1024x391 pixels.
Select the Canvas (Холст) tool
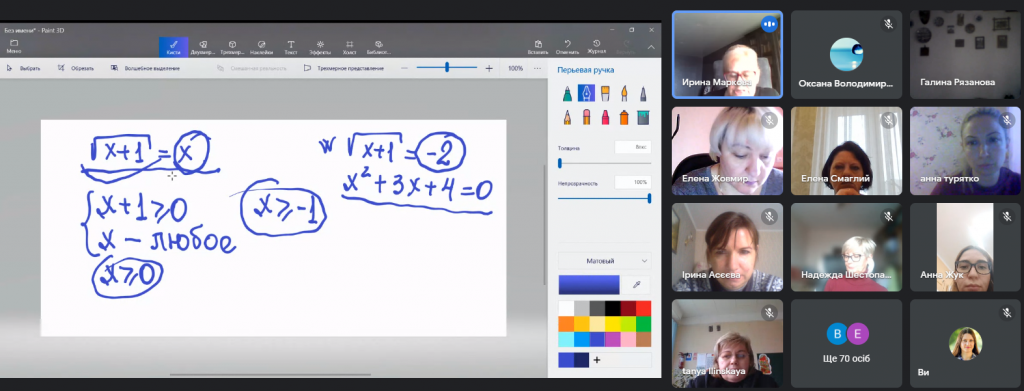(349, 47)
